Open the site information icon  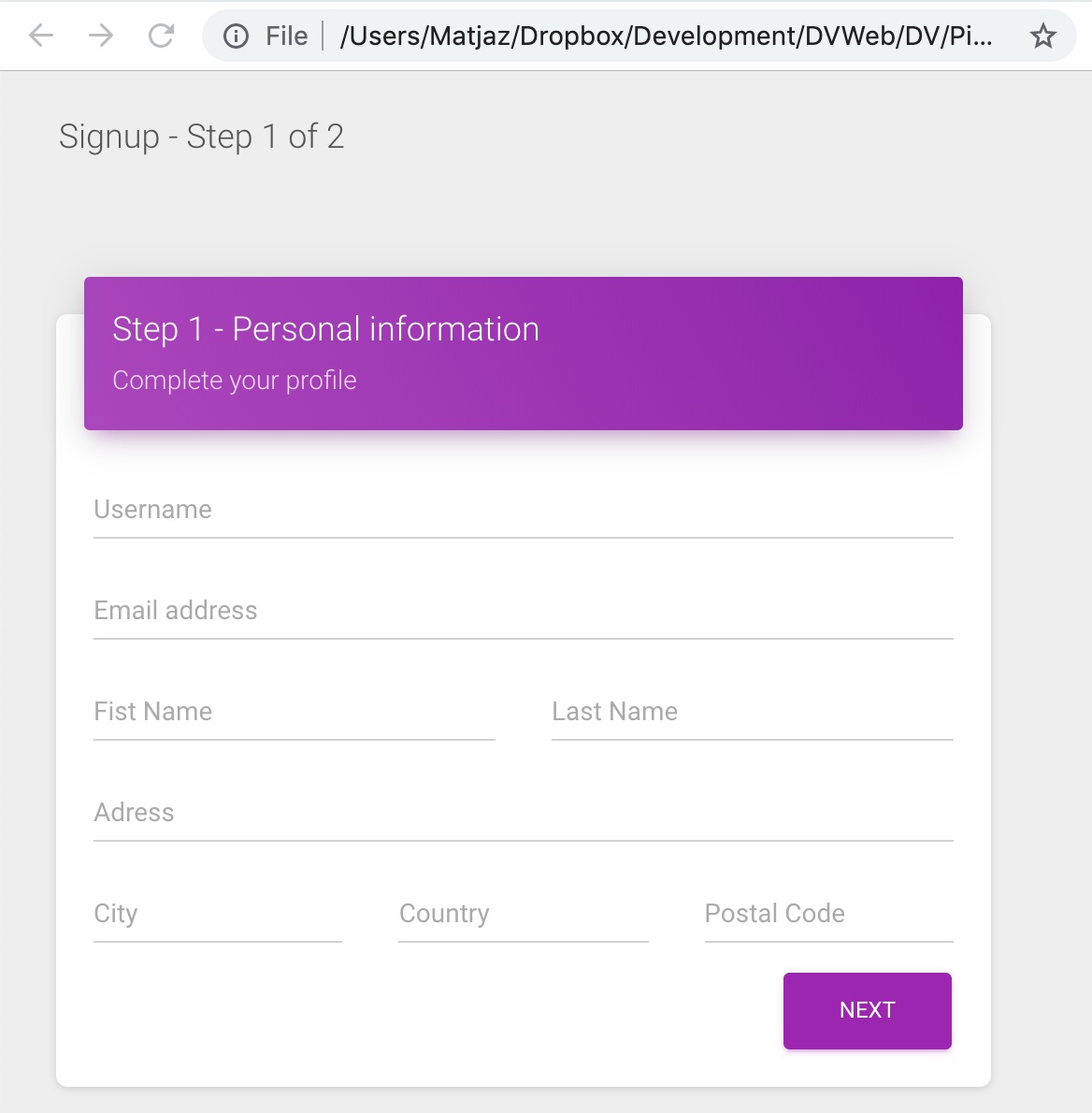[236, 36]
